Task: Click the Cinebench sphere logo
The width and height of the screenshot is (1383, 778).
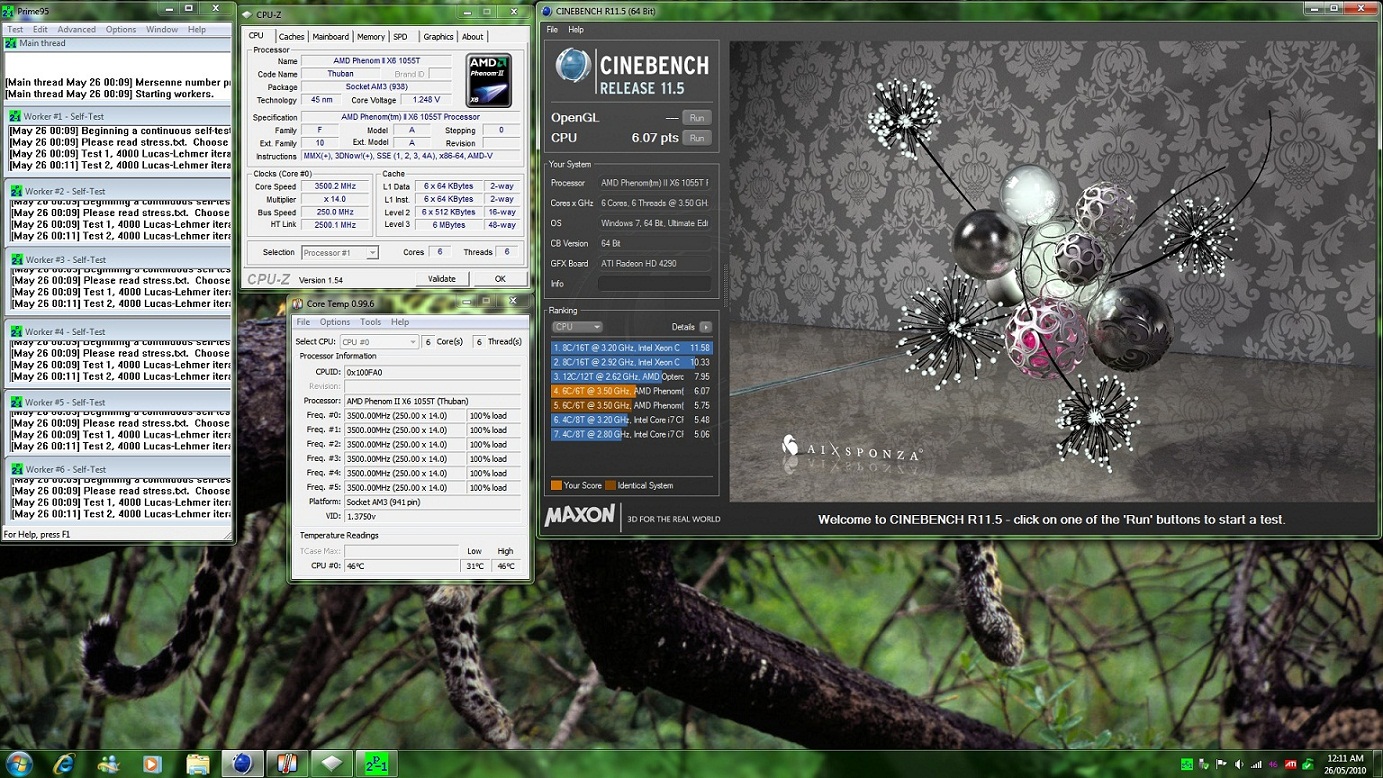Action: point(573,66)
